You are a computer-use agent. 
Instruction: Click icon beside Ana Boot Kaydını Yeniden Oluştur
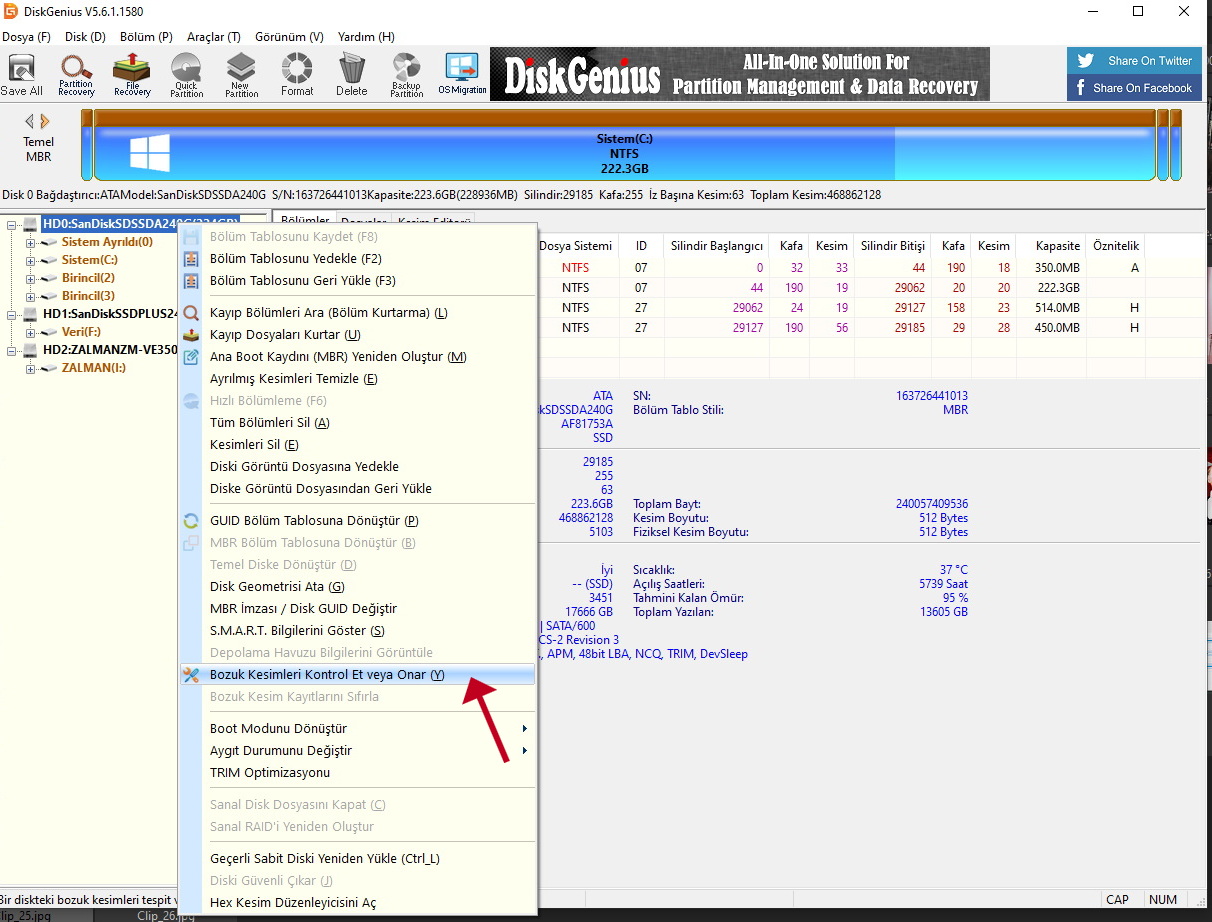tap(191, 357)
